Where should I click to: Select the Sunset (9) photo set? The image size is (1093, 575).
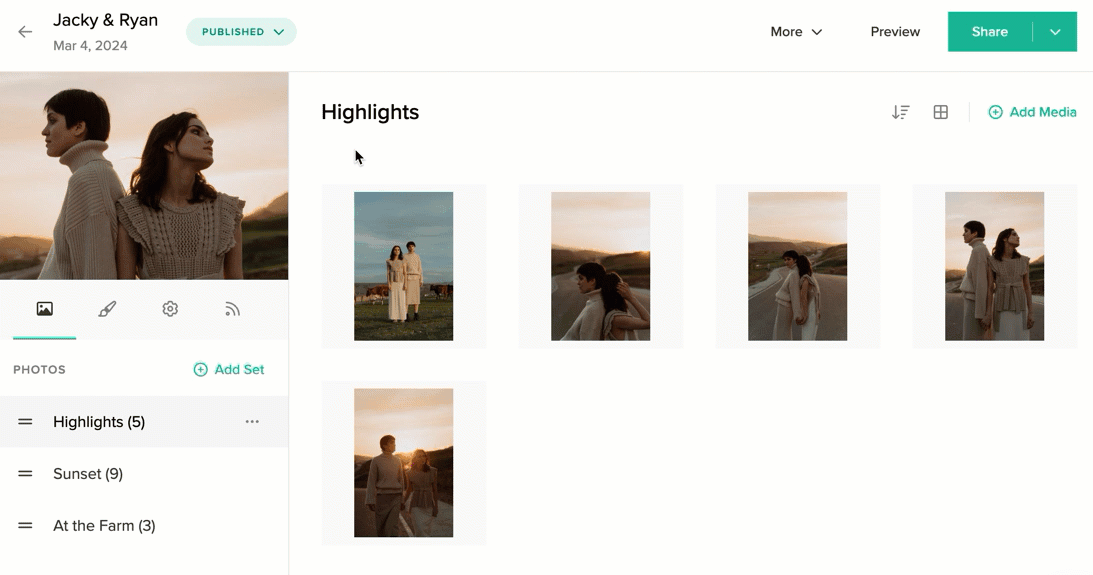pyautogui.click(x=88, y=474)
